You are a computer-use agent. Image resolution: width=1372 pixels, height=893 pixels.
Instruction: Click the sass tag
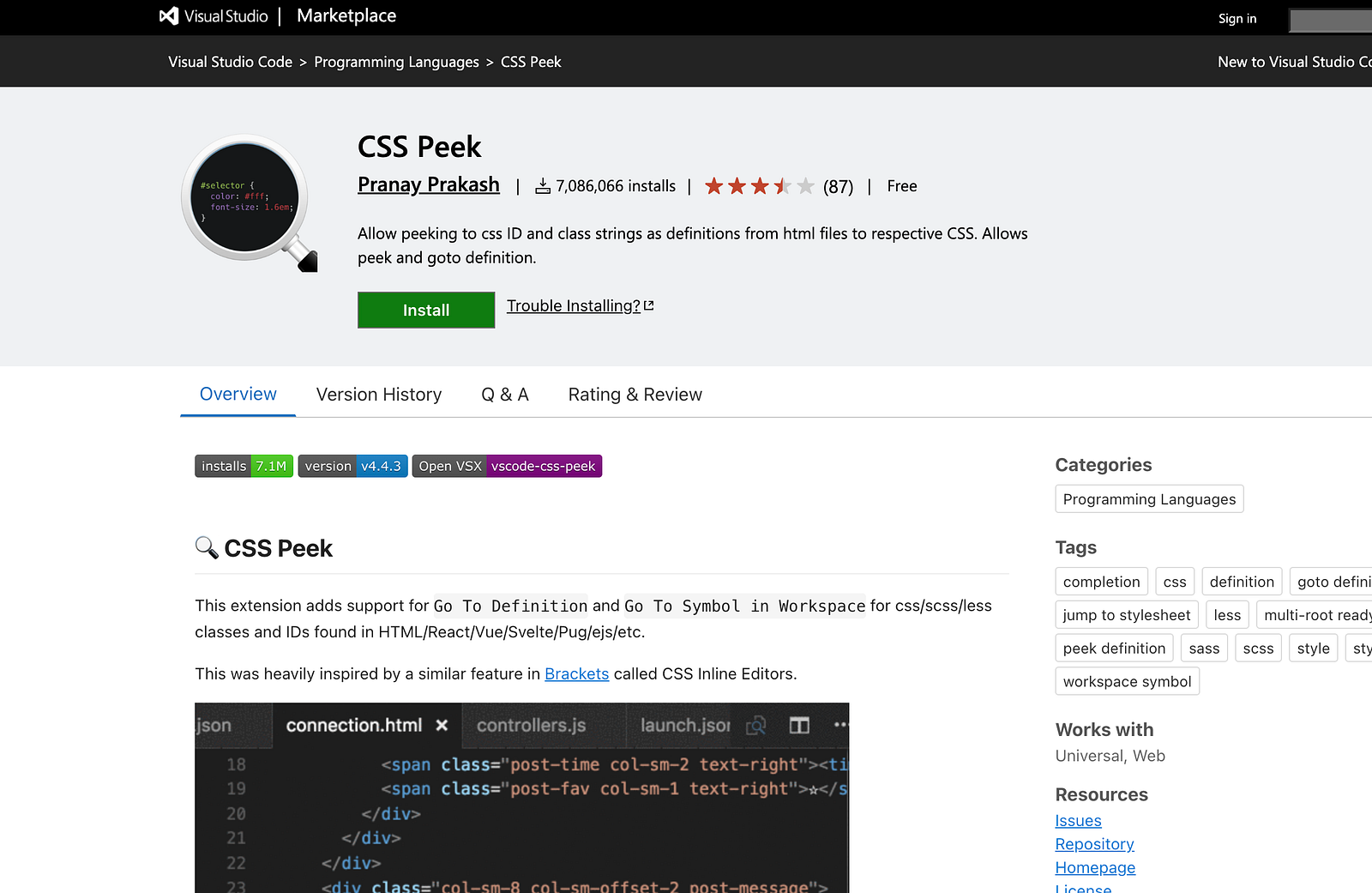(1204, 649)
